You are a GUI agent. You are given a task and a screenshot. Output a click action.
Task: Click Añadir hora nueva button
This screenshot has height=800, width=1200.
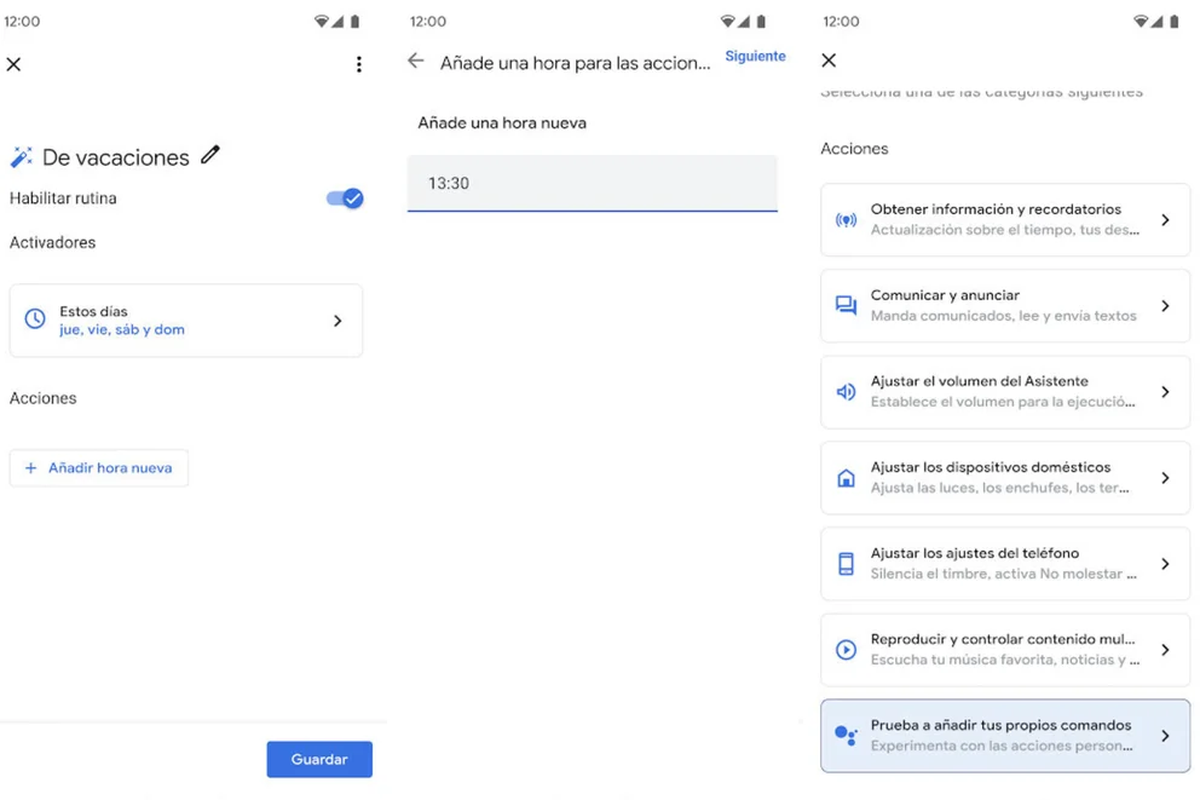click(x=99, y=468)
